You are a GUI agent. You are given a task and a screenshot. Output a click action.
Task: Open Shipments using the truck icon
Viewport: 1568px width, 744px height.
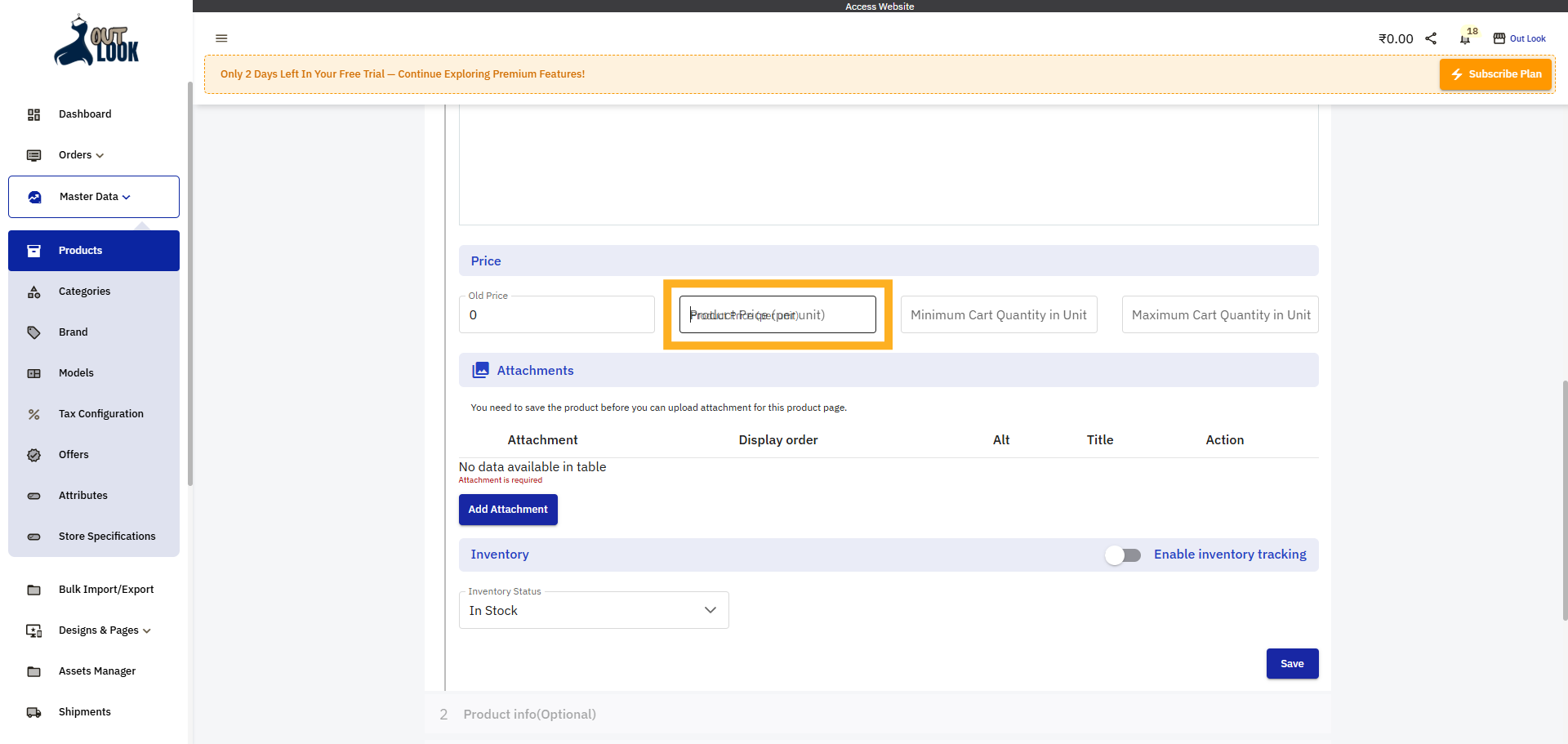(33, 712)
